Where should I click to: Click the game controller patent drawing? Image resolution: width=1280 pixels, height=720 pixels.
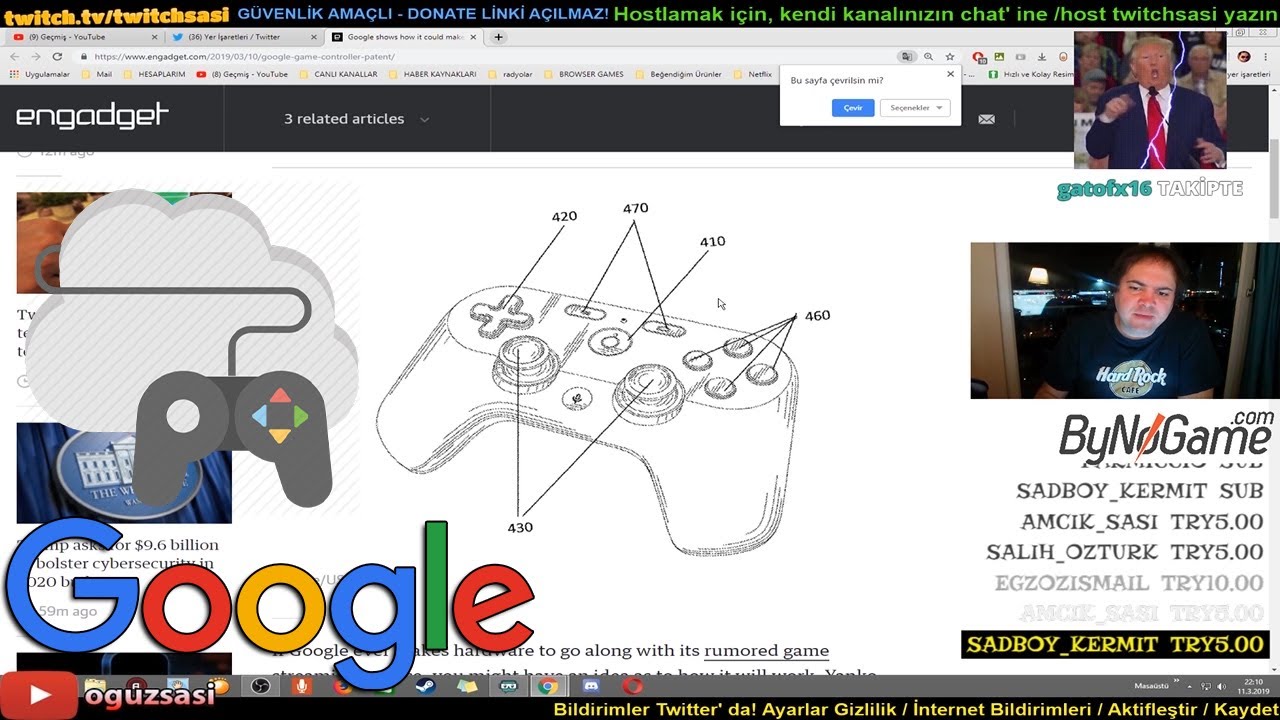(x=604, y=378)
